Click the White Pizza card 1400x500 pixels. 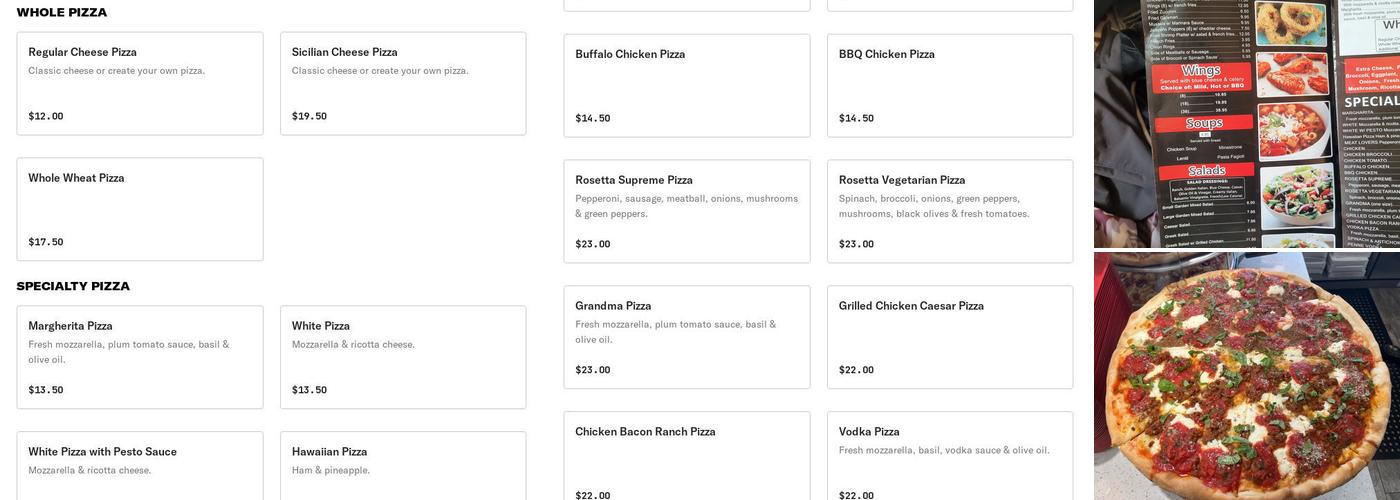point(403,357)
